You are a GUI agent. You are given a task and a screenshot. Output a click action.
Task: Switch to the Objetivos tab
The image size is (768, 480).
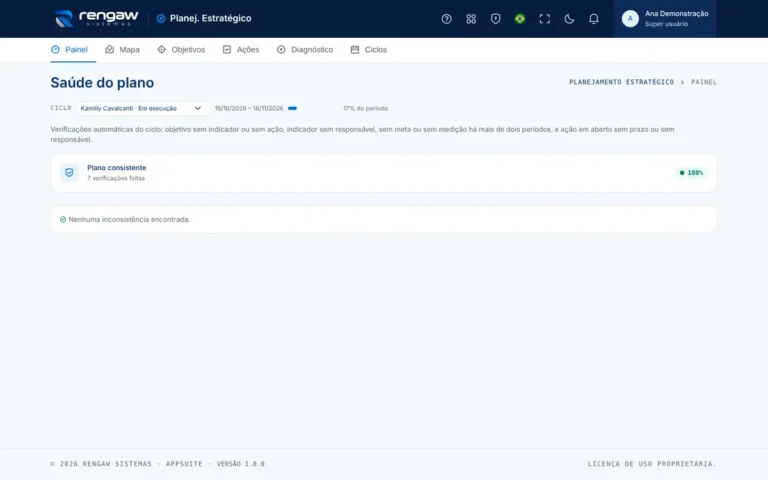tap(181, 49)
